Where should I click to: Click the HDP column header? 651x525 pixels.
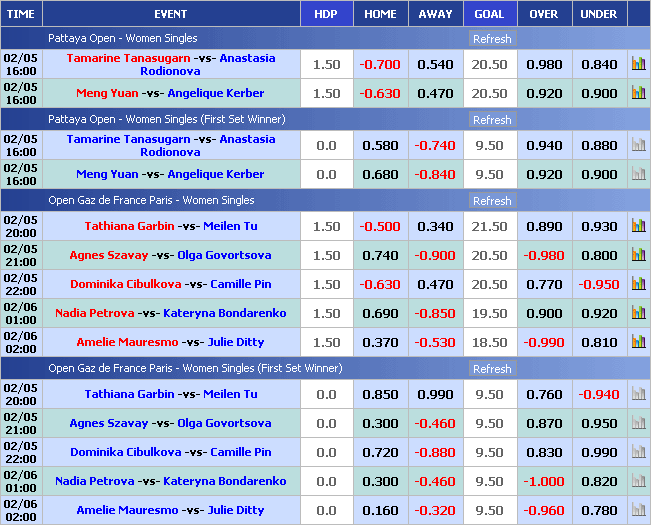[x=326, y=14]
